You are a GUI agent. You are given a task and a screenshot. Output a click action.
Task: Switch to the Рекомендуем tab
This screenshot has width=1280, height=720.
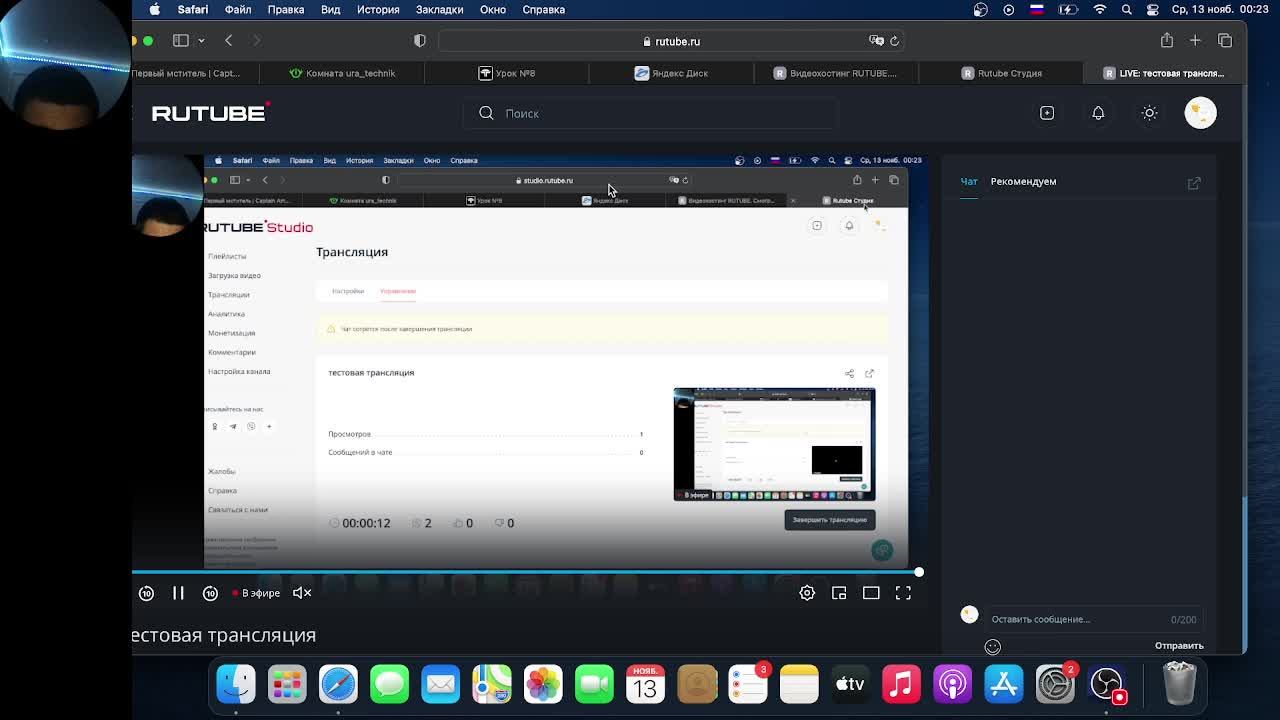click(1023, 181)
